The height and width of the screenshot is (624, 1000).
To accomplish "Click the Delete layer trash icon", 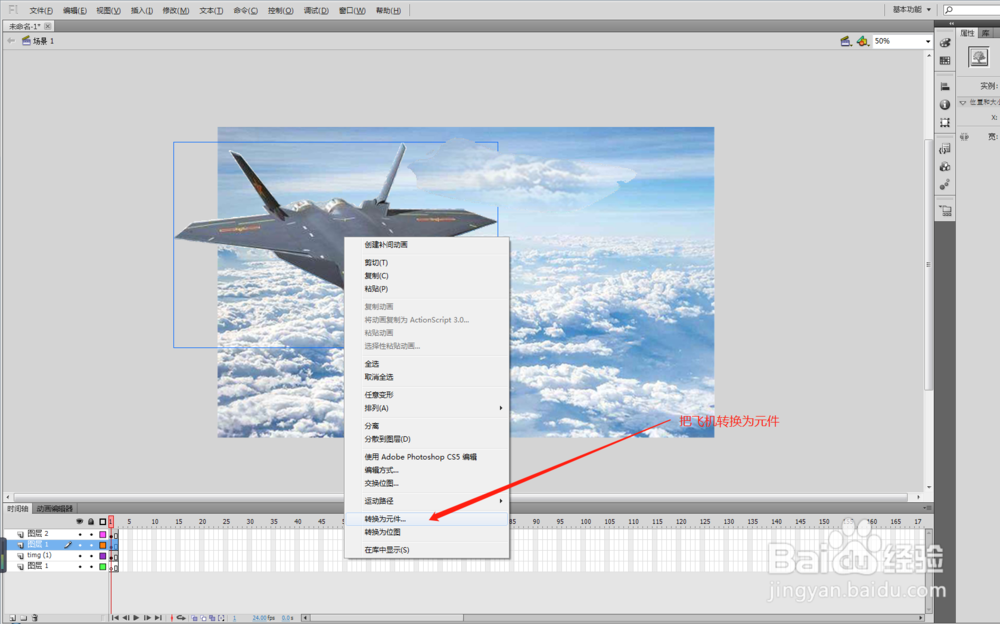I will click(35, 618).
